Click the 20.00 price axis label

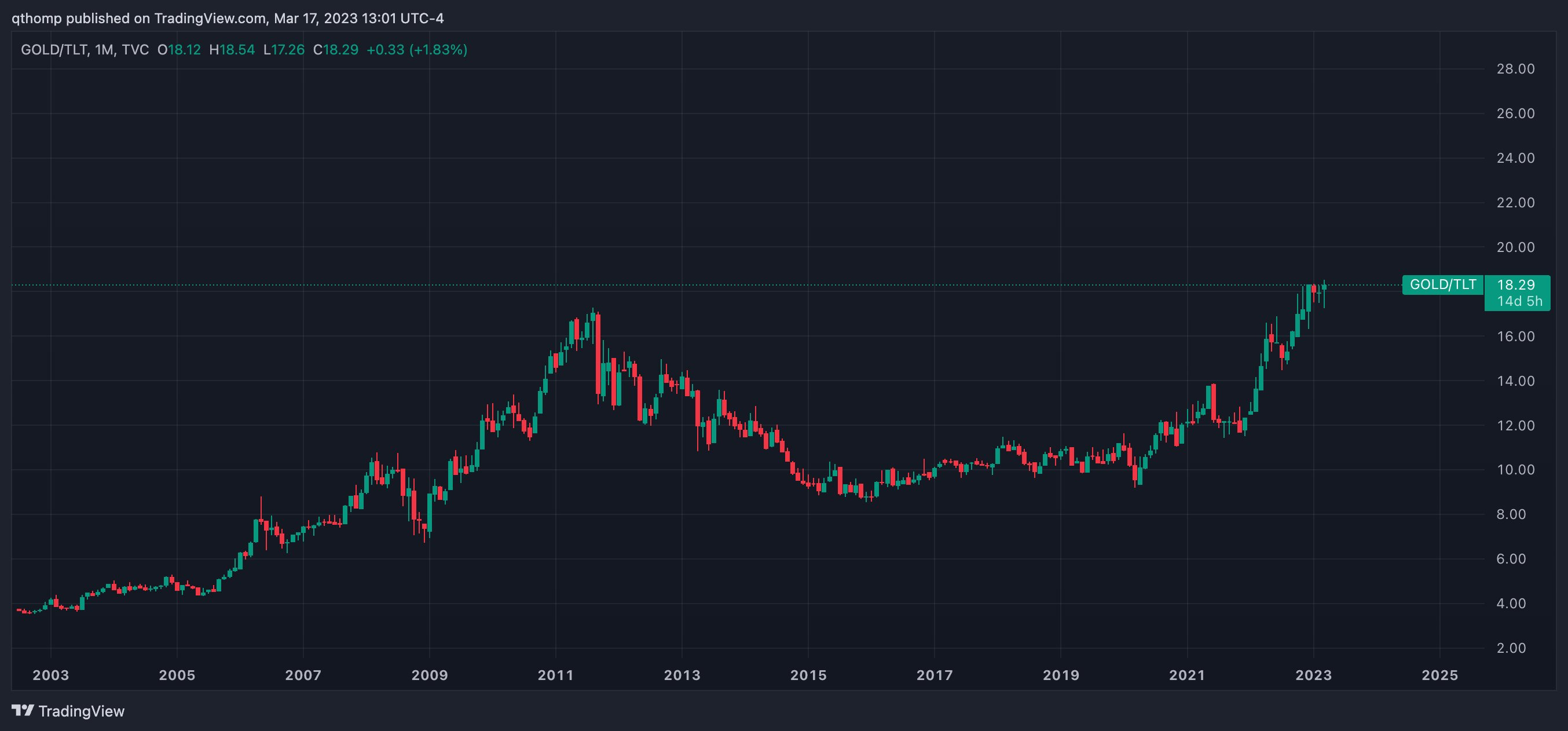pyautogui.click(x=1516, y=247)
